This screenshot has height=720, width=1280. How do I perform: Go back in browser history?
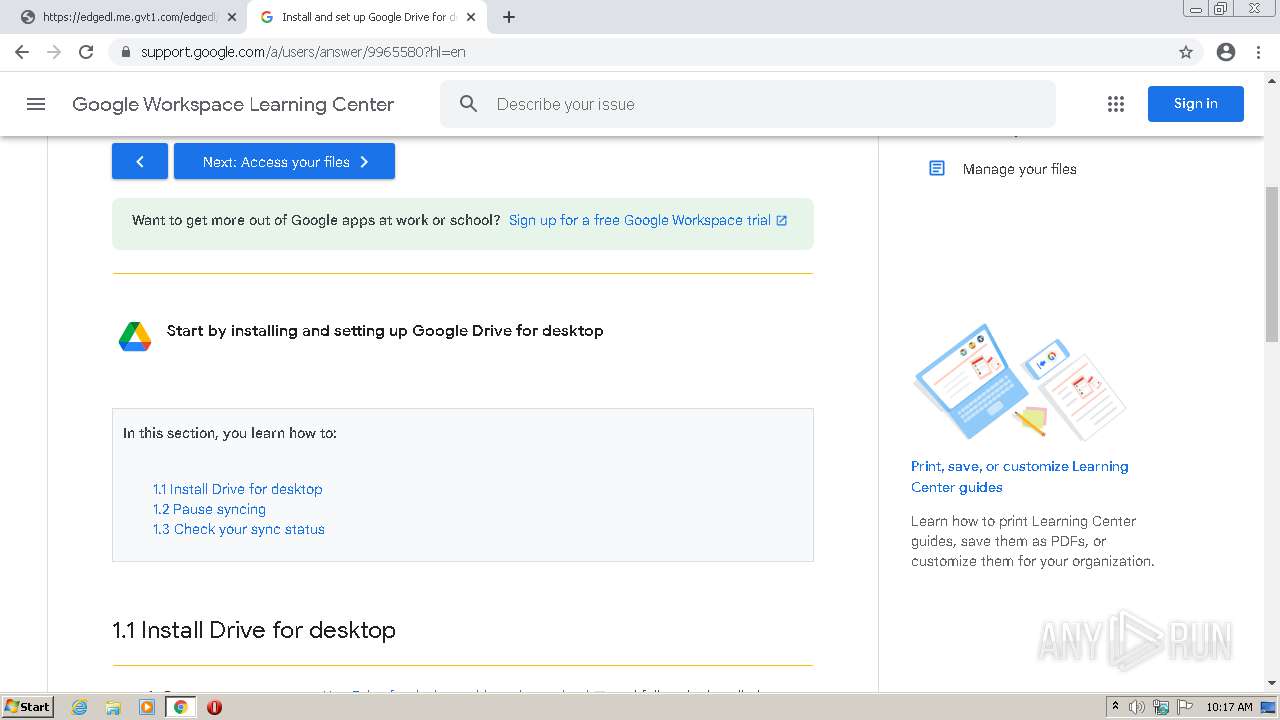[x=22, y=52]
